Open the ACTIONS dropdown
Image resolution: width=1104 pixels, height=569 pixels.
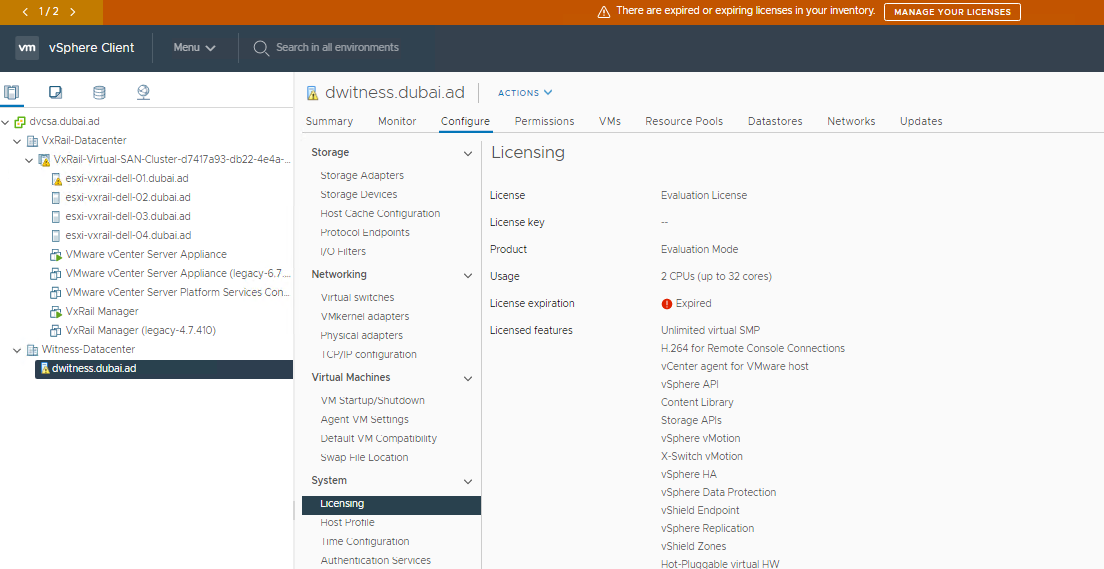[525, 93]
